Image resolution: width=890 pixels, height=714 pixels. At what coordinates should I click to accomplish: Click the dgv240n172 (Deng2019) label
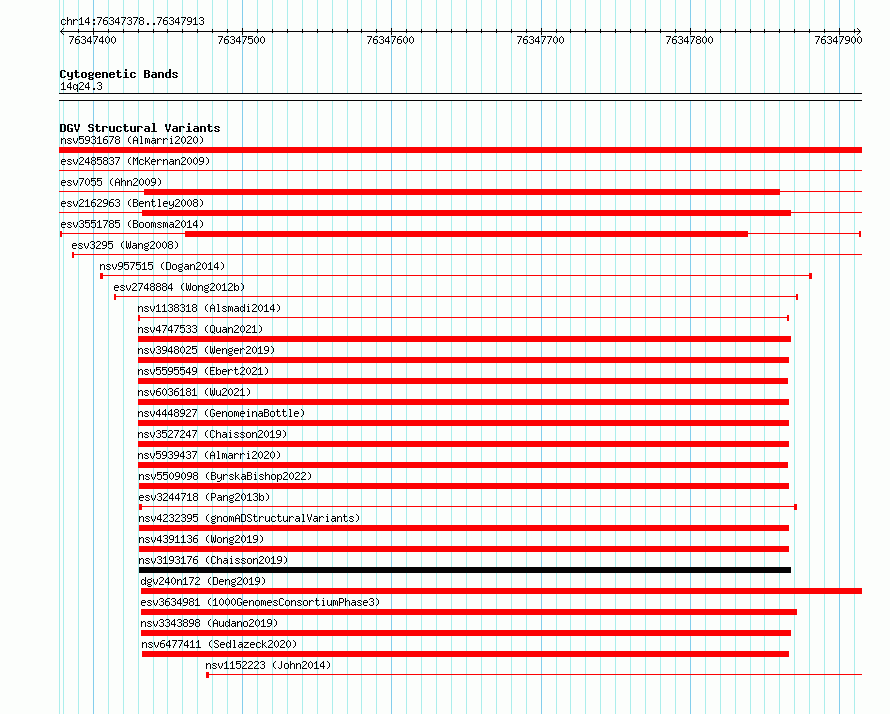point(203,581)
